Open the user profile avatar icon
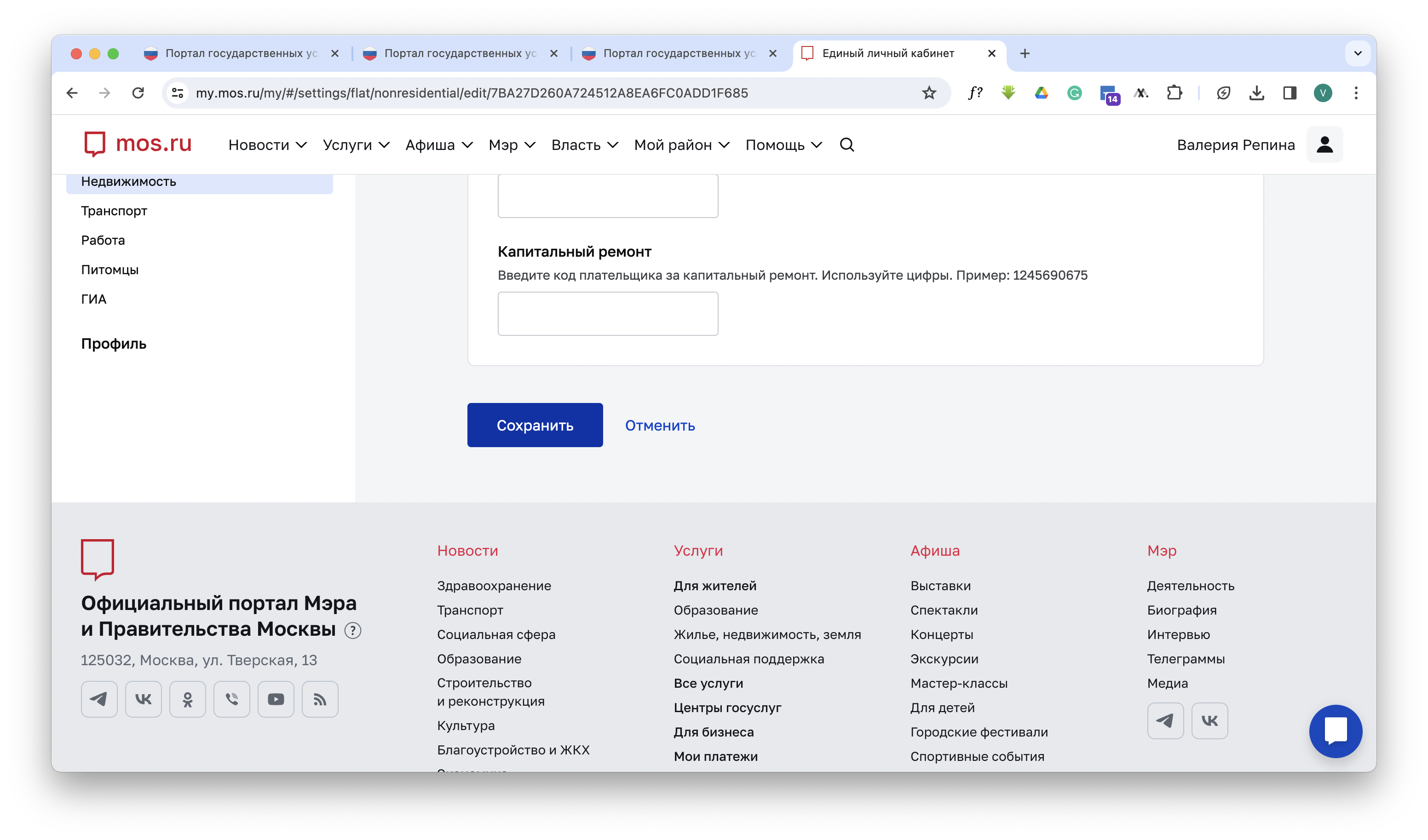 (x=1324, y=144)
